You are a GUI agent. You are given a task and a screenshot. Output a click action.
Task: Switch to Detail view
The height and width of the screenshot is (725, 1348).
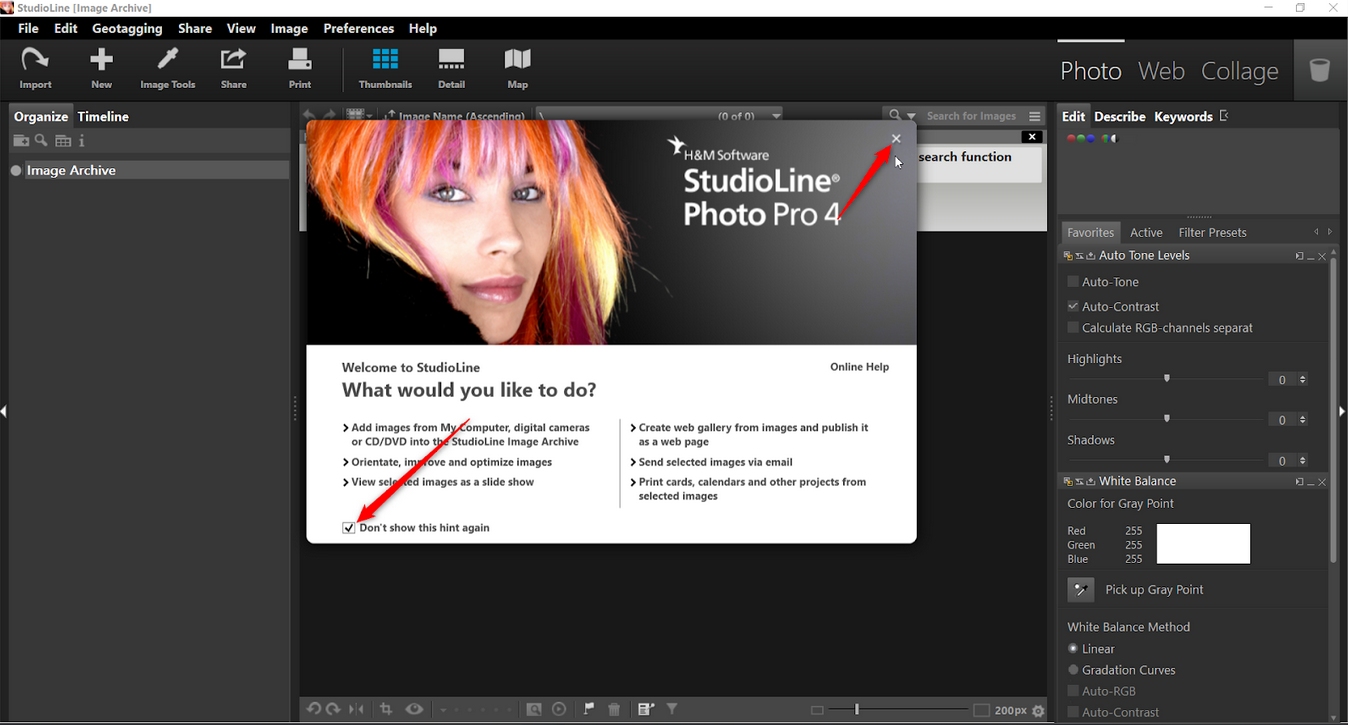[451, 69]
